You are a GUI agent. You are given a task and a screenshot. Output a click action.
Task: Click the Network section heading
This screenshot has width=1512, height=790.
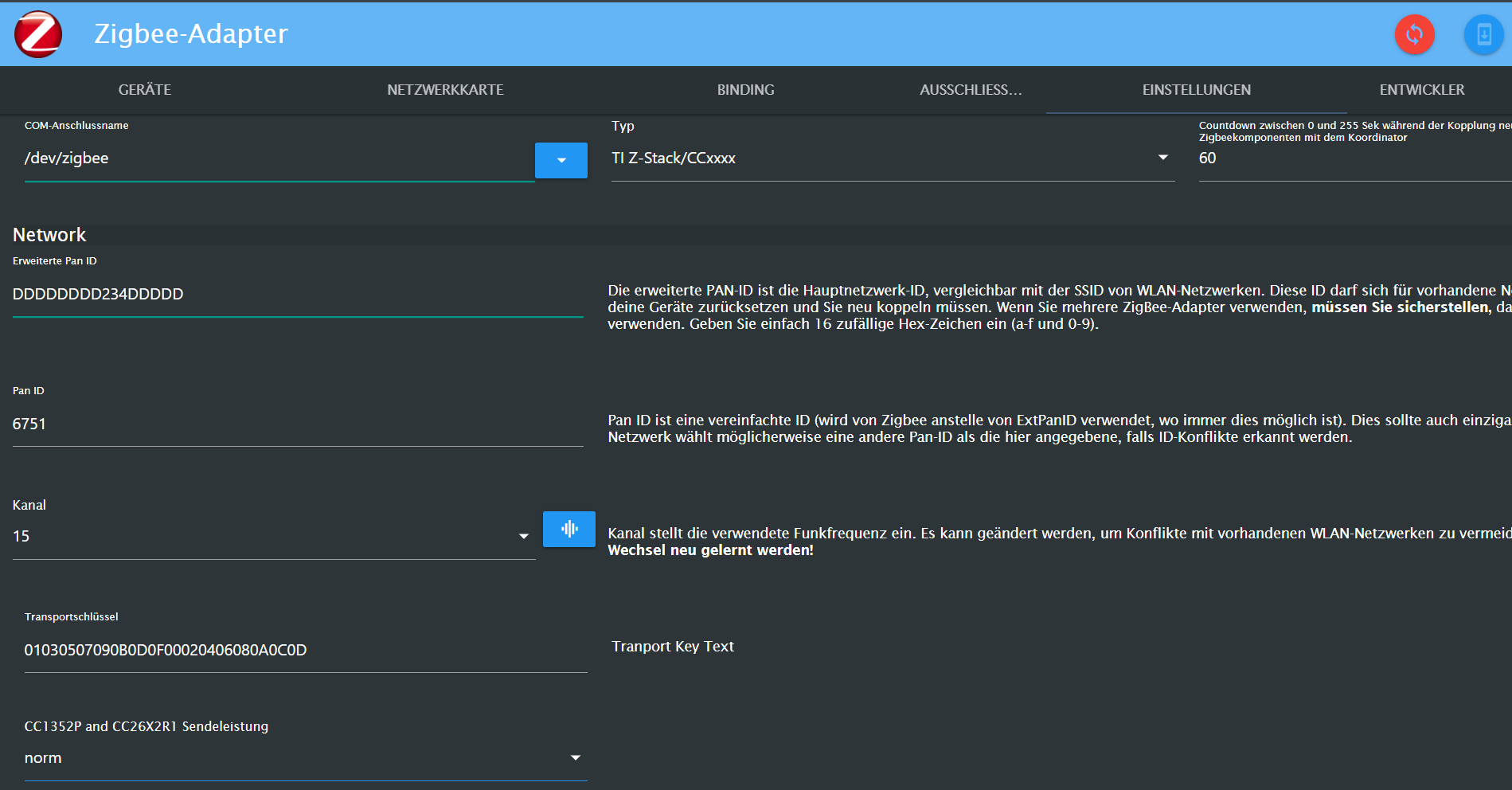49,235
